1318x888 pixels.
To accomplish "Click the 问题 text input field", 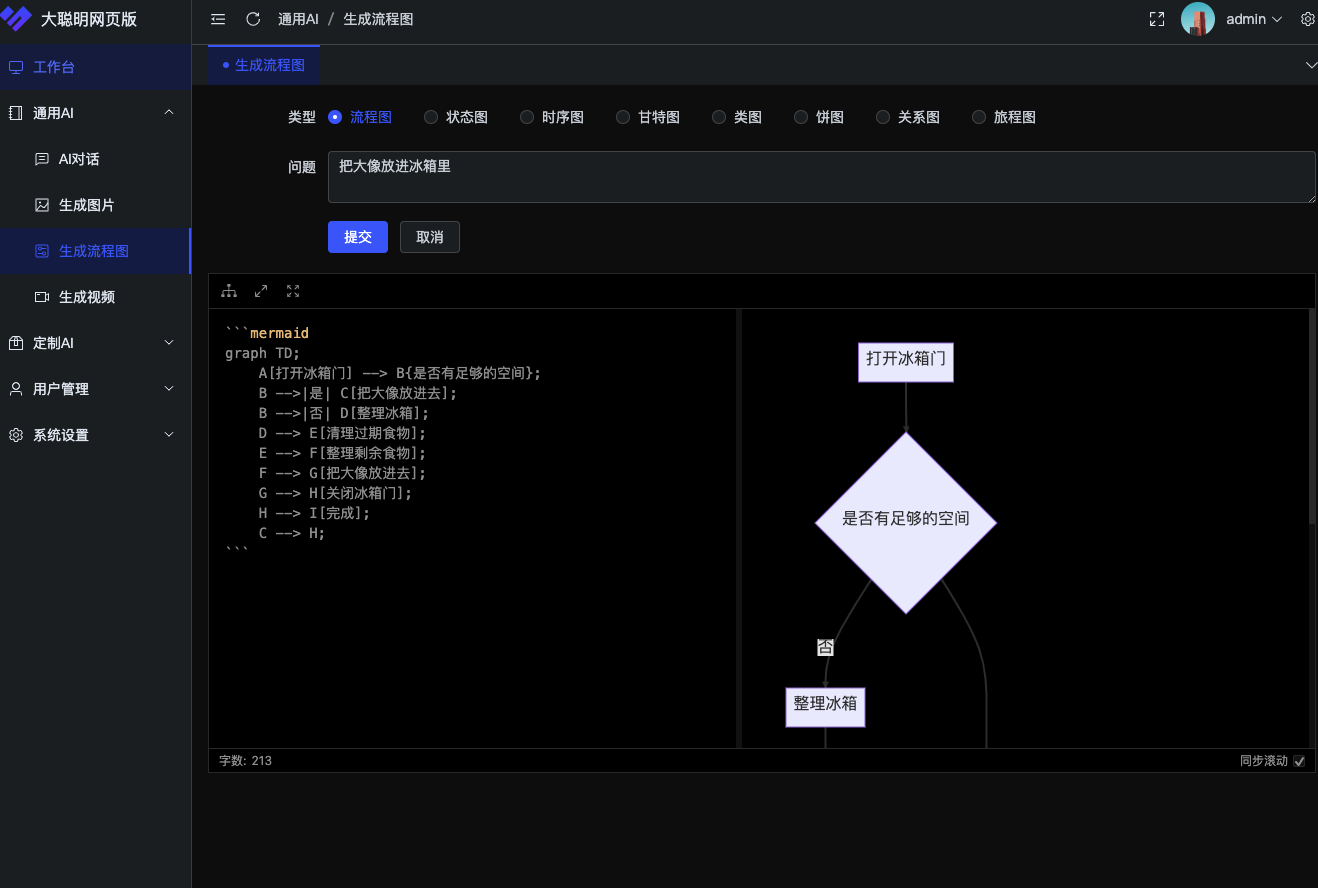I will (x=822, y=177).
